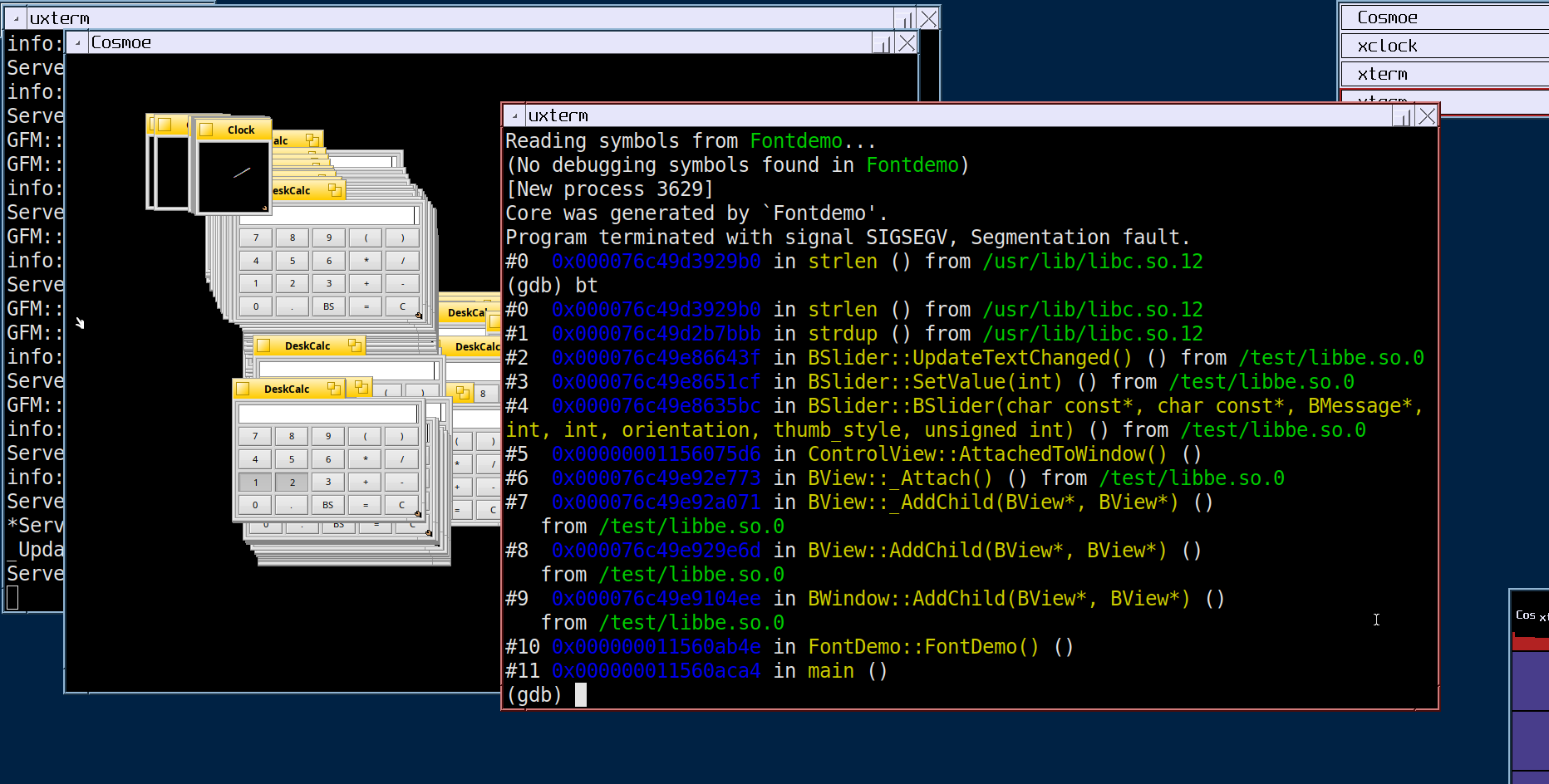The height and width of the screenshot is (784, 1549).
Task: Click the resize corner of the front DeskCalc
Action: click(x=418, y=514)
